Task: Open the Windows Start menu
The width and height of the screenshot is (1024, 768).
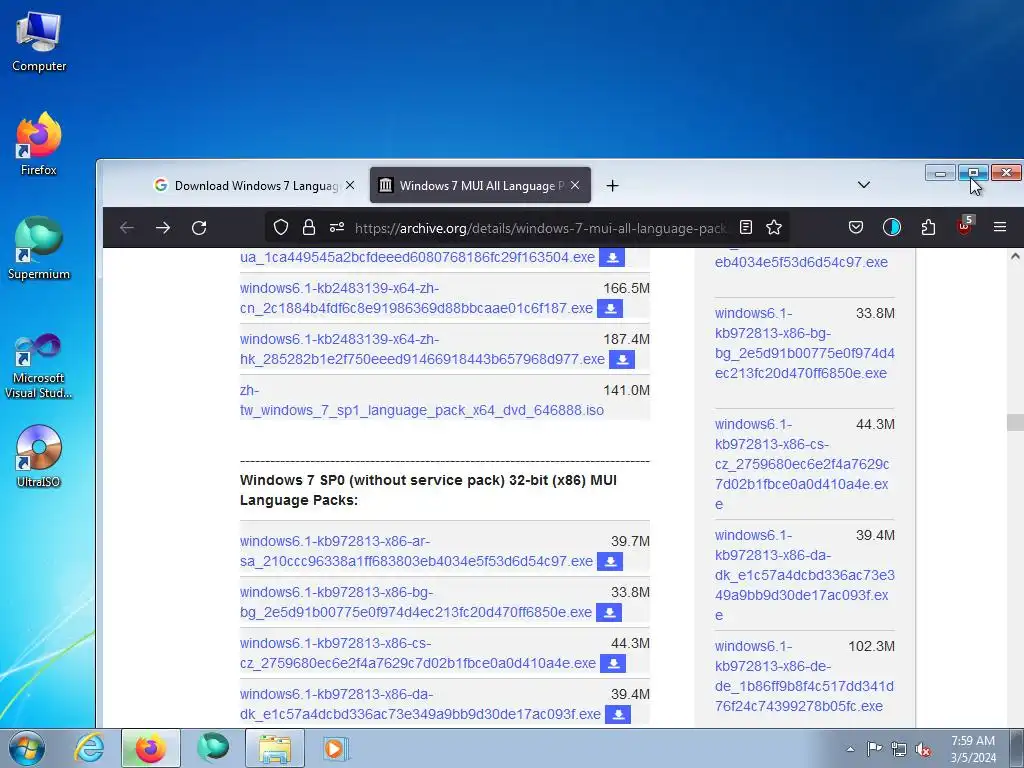Action: tap(26, 748)
